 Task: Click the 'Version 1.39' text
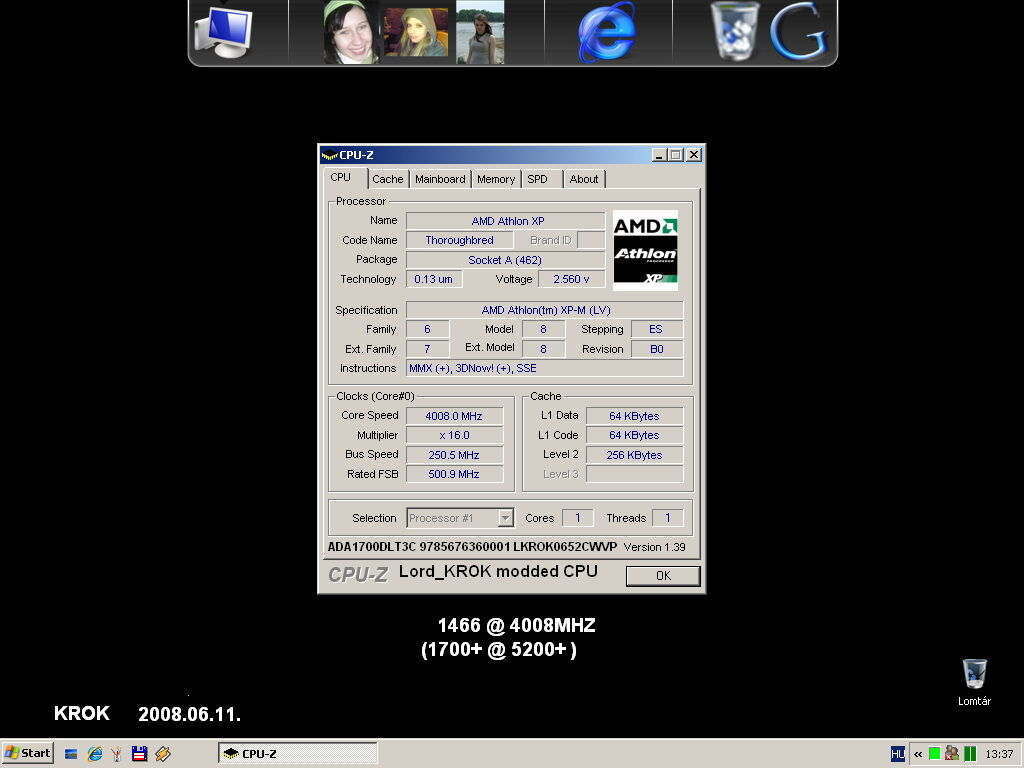coord(654,547)
